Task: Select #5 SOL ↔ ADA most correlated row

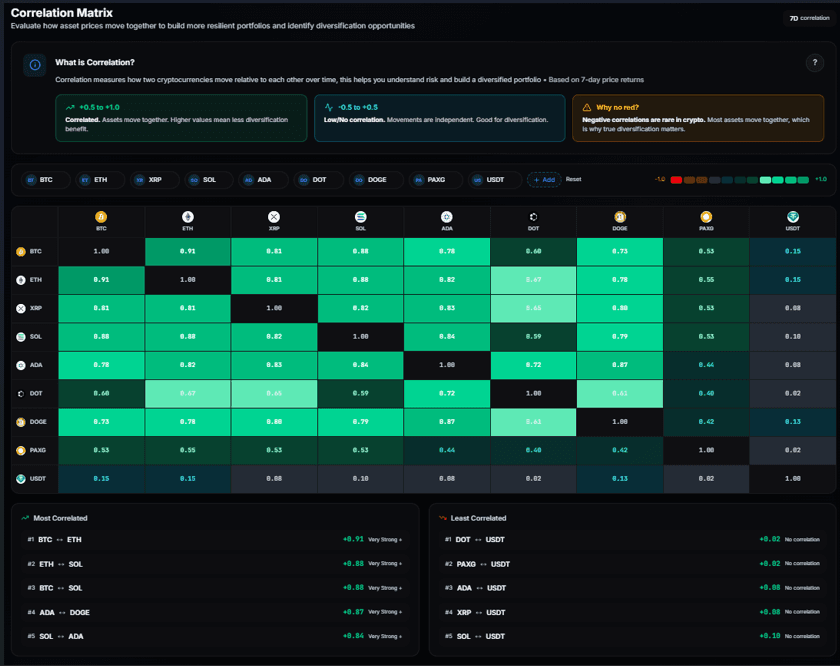Action: coord(215,636)
